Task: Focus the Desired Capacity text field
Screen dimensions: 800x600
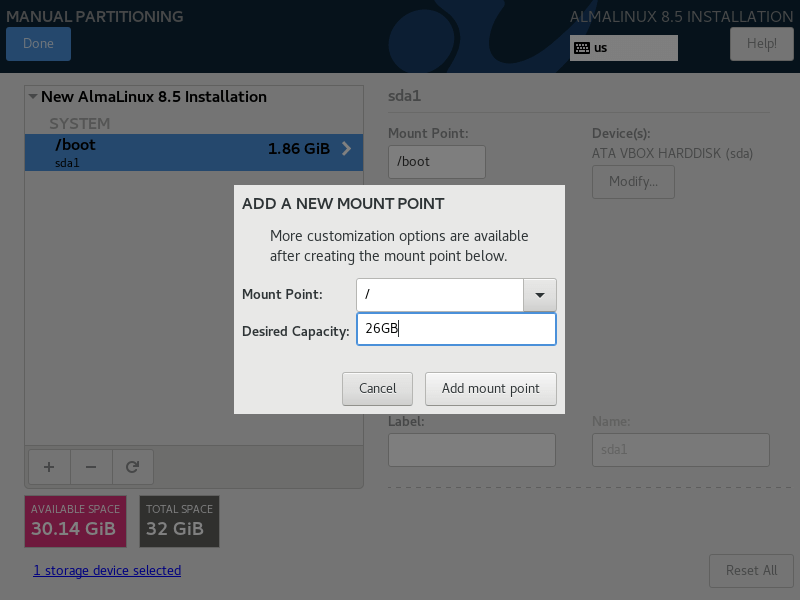Action: click(x=455, y=329)
